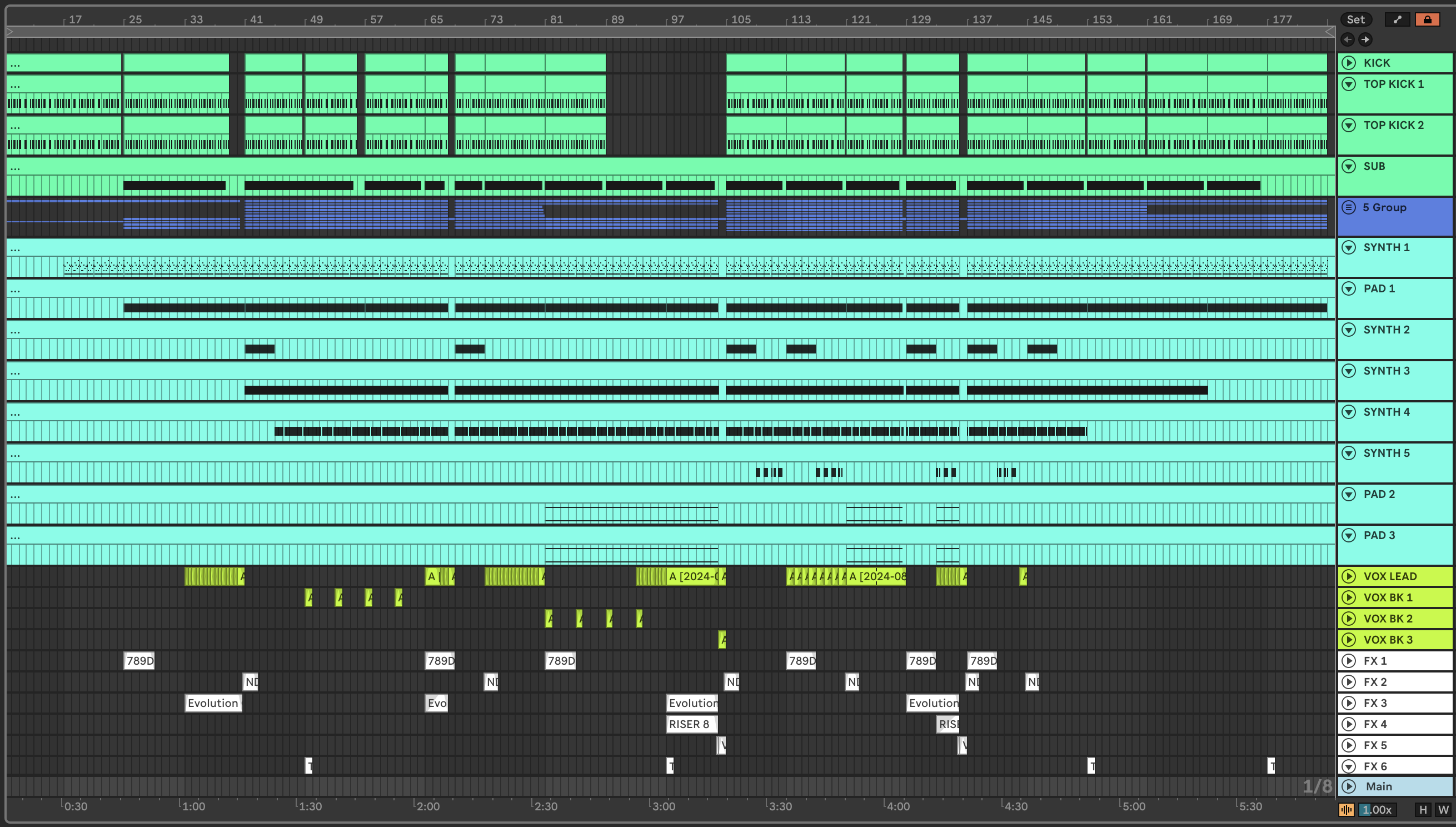1456x827 pixels.
Task: Click the 1/8 grid value label
Action: [x=1317, y=786]
